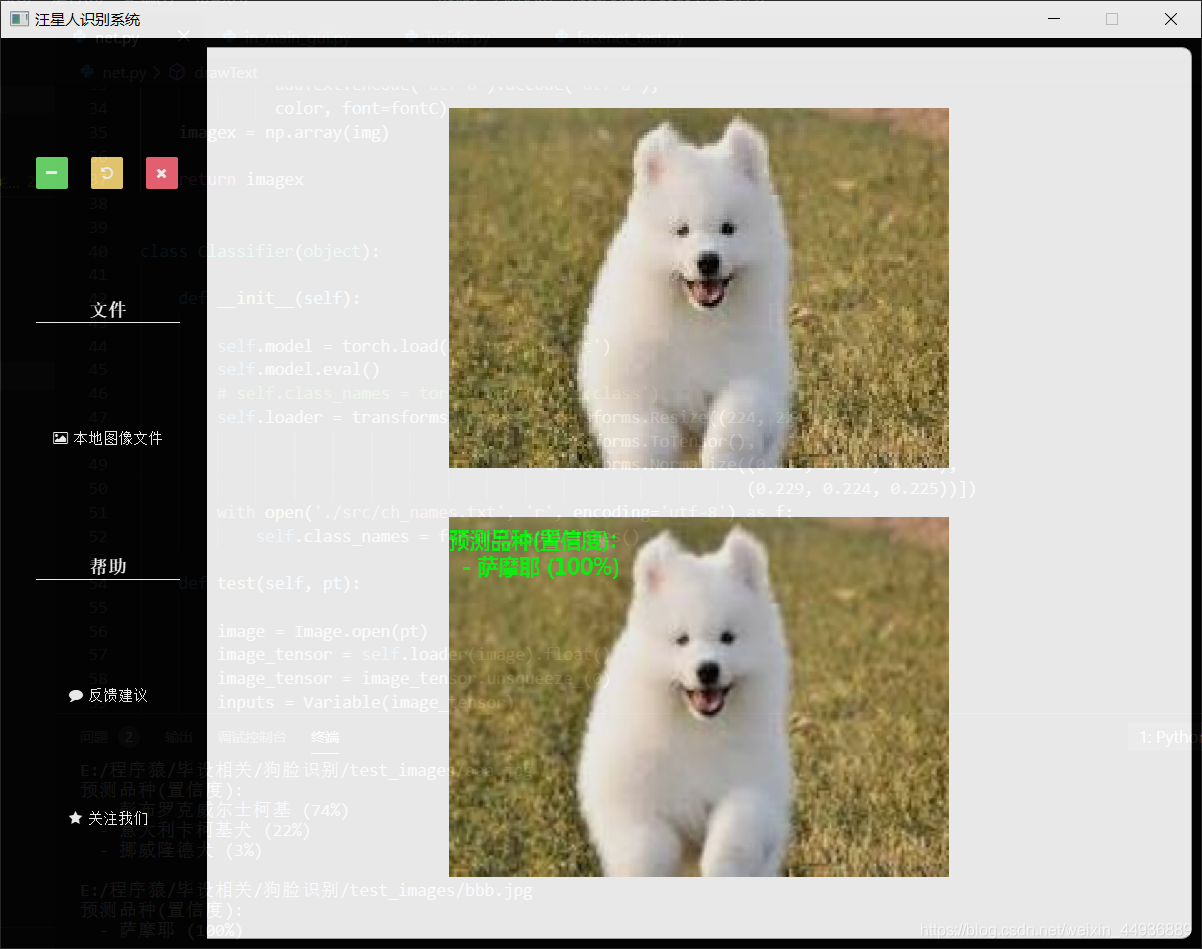Click the app icon in the title bar
The height and width of the screenshot is (949, 1202).
click(x=19, y=19)
